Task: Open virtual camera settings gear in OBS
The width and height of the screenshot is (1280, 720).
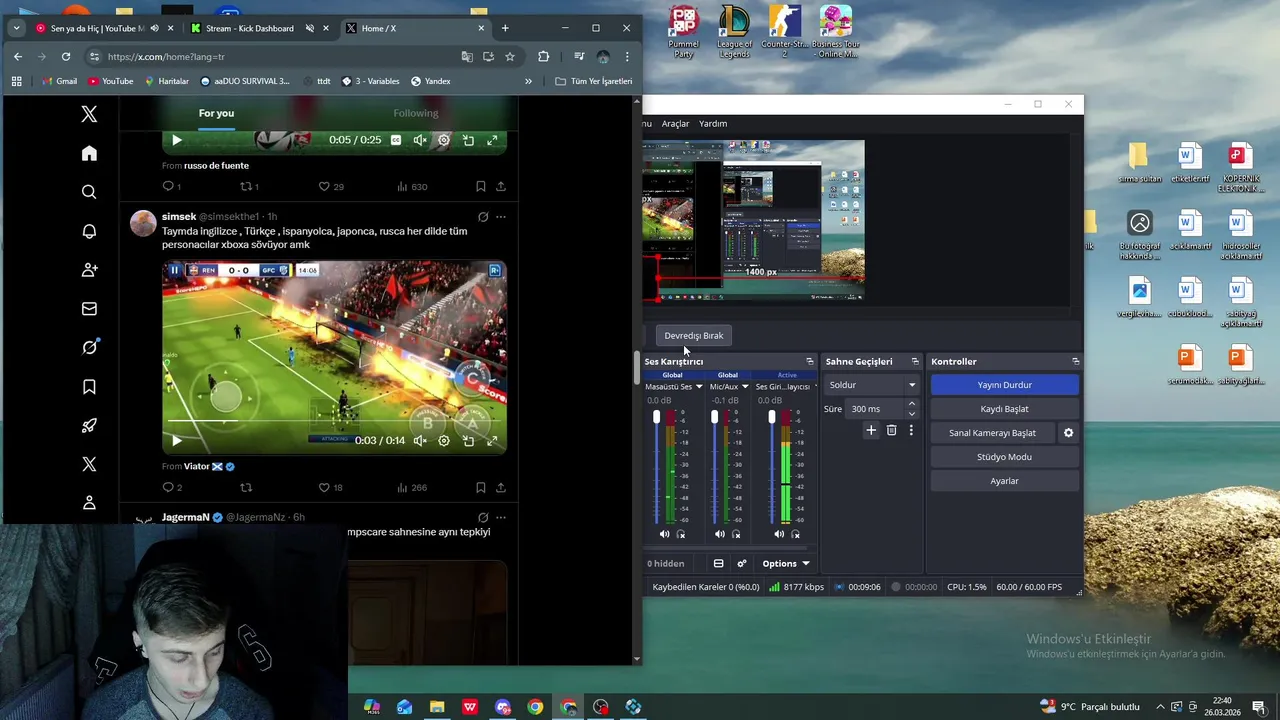Action: click(x=1068, y=433)
